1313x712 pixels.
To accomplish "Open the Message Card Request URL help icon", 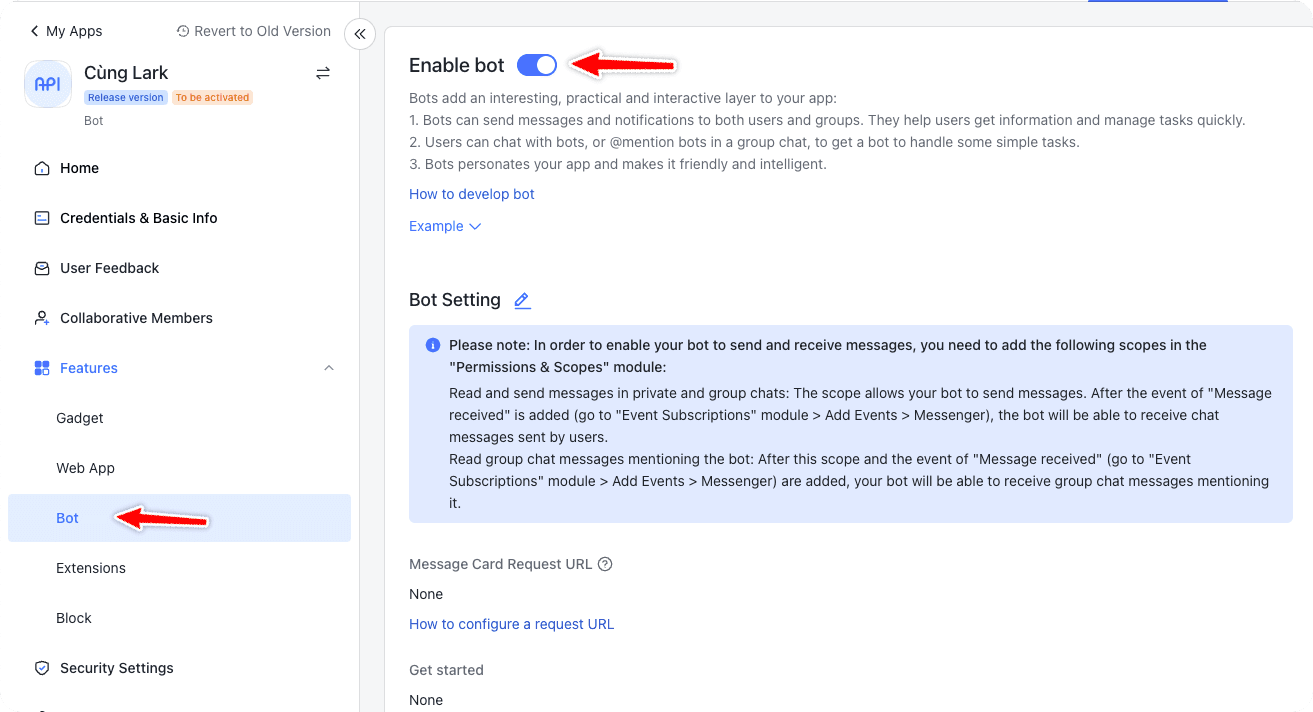I will (x=605, y=563).
